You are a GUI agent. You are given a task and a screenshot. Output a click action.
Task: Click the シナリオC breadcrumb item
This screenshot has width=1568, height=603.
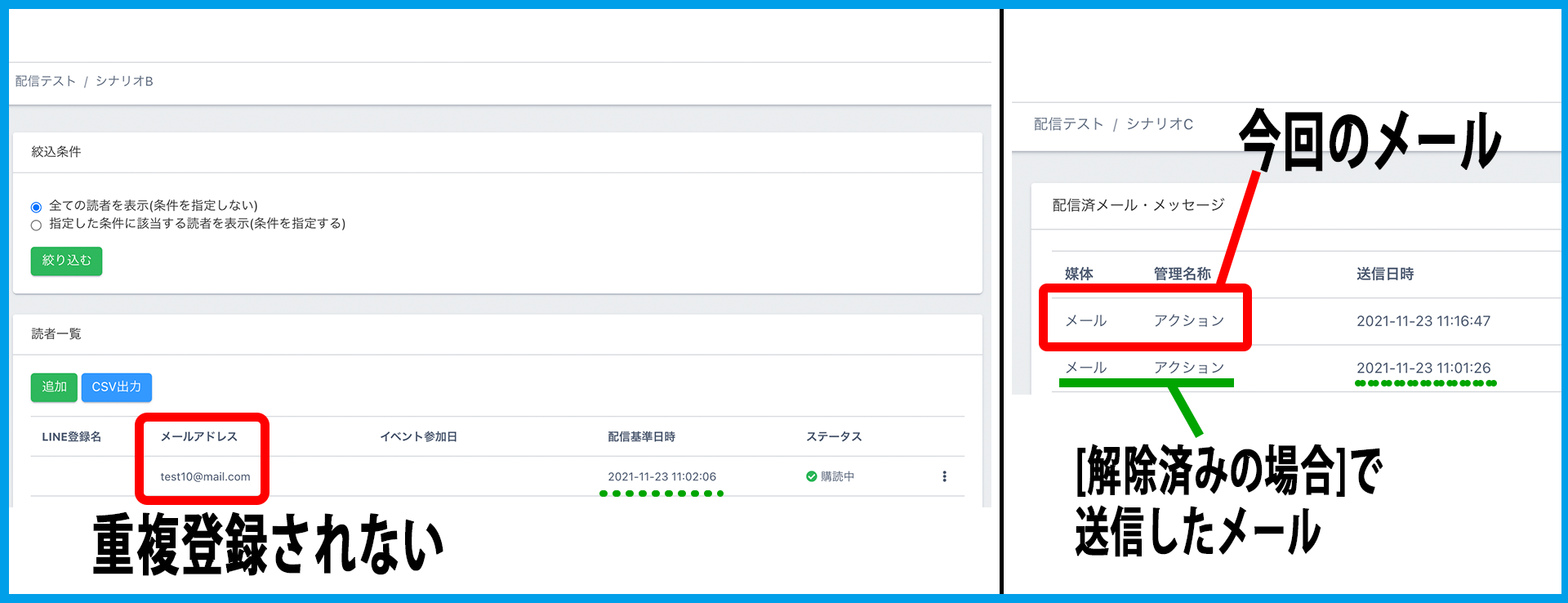1160,124
